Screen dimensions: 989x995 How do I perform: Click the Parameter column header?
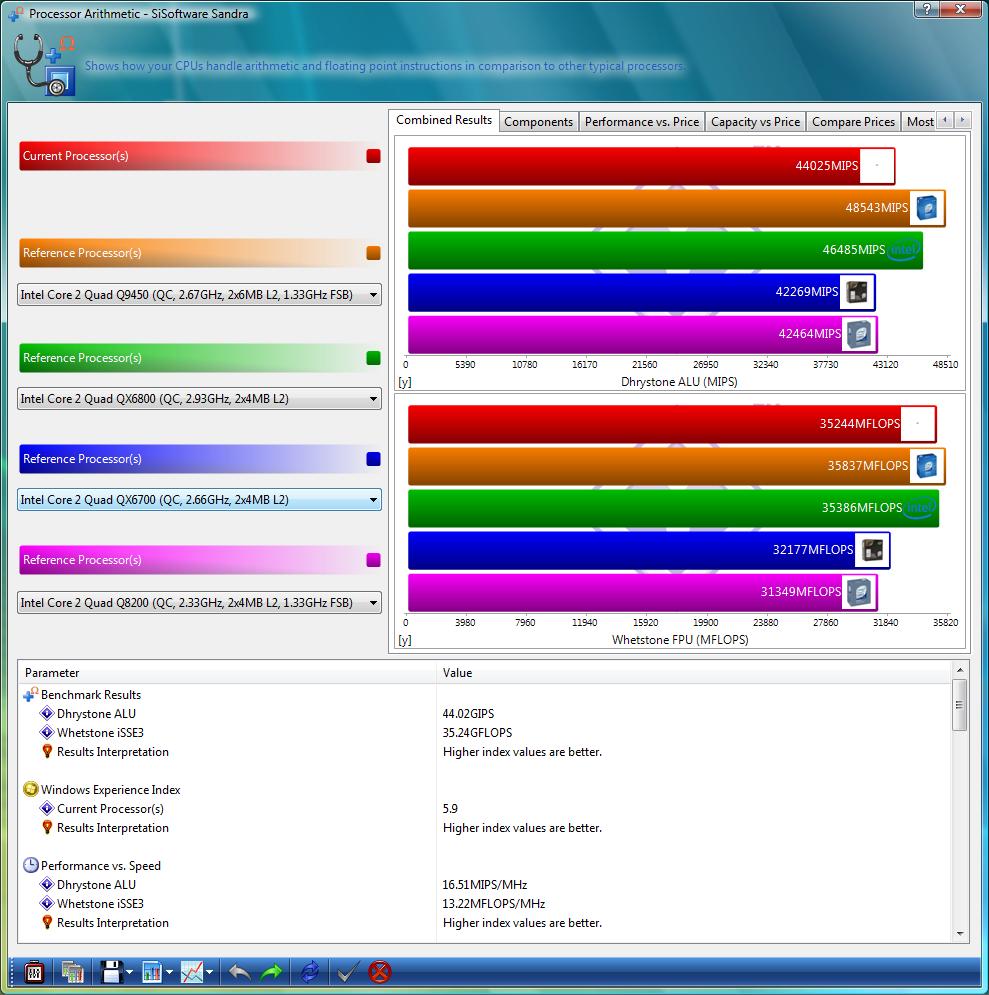[x=227, y=673]
